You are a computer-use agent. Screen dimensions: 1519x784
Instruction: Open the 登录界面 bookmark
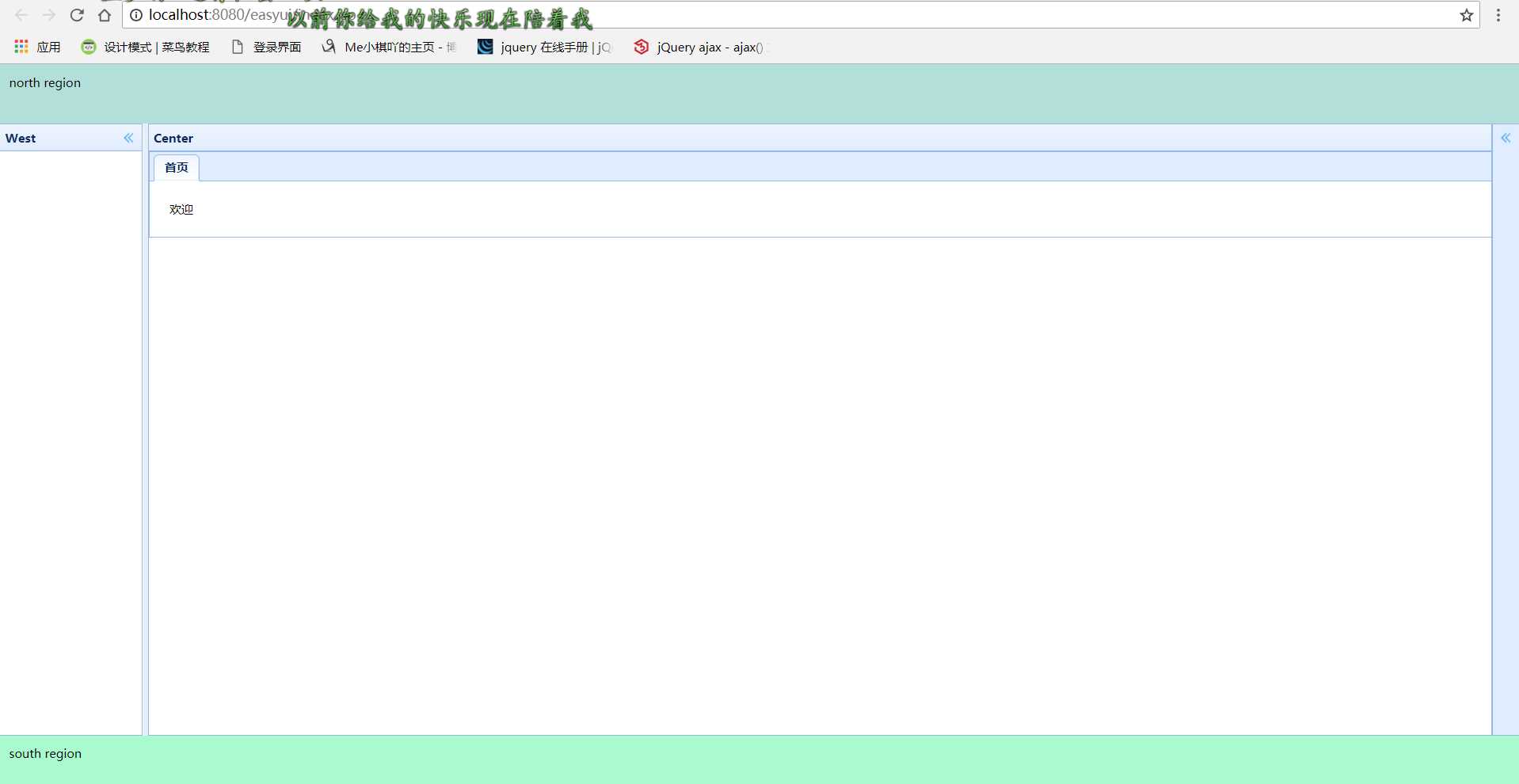click(x=266, y=47)
